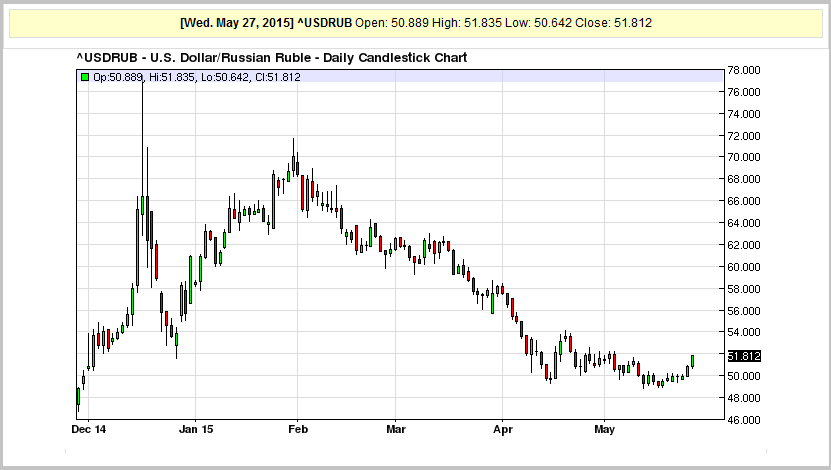Click the 'May' x-axis label
Viewport: 831px width, 470px height.
tap(605, 429)
